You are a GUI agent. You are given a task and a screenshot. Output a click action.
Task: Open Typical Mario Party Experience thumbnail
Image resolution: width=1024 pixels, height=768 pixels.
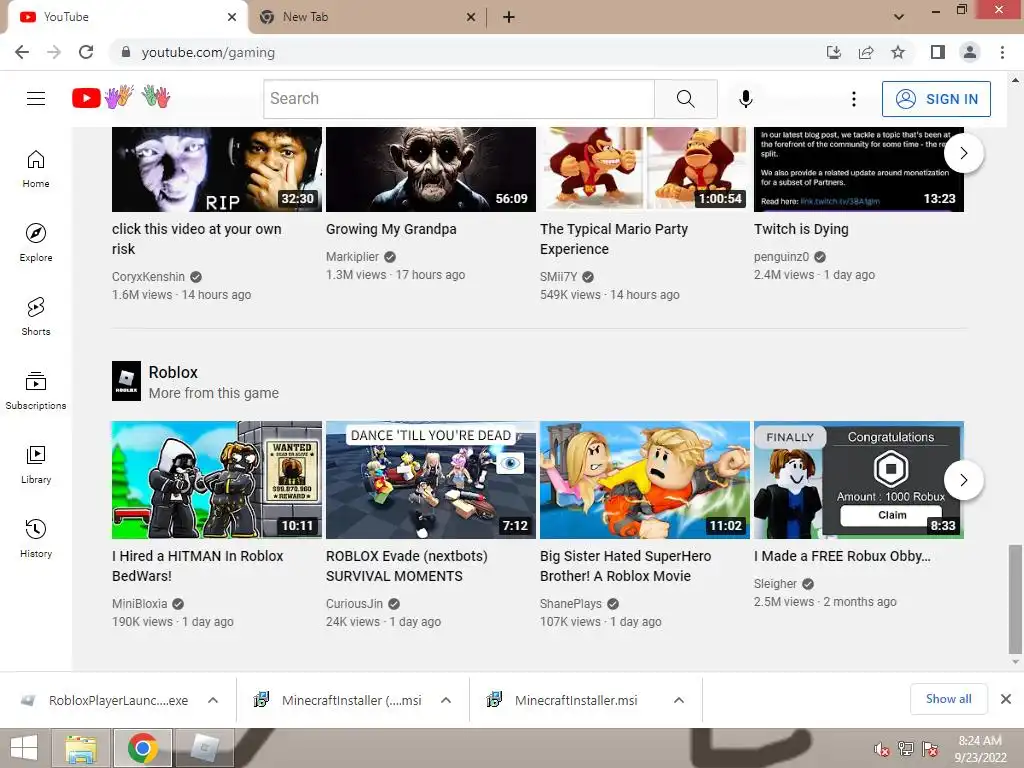tap(645, 169)
